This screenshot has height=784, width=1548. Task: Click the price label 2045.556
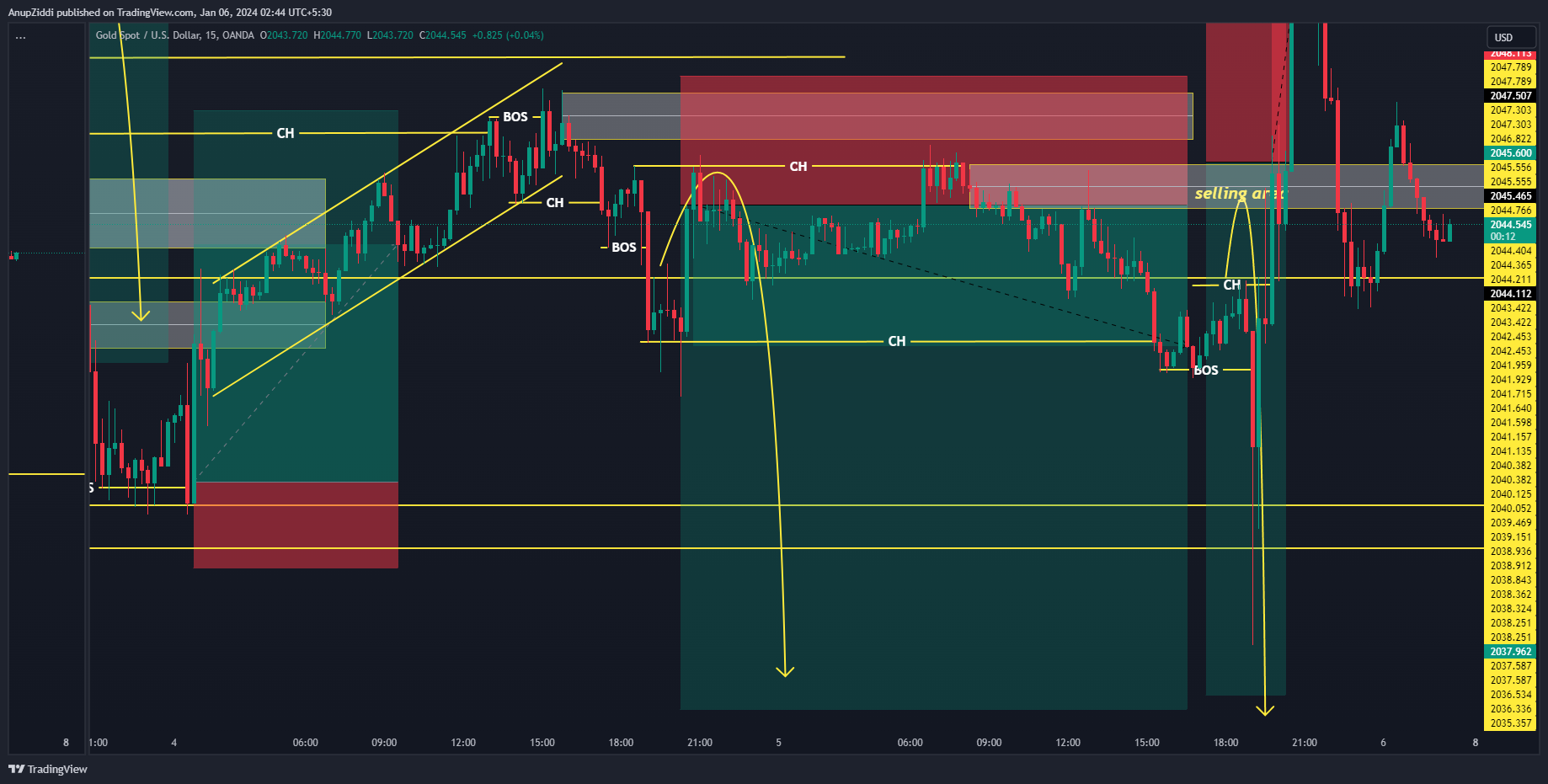[1511, 168]
